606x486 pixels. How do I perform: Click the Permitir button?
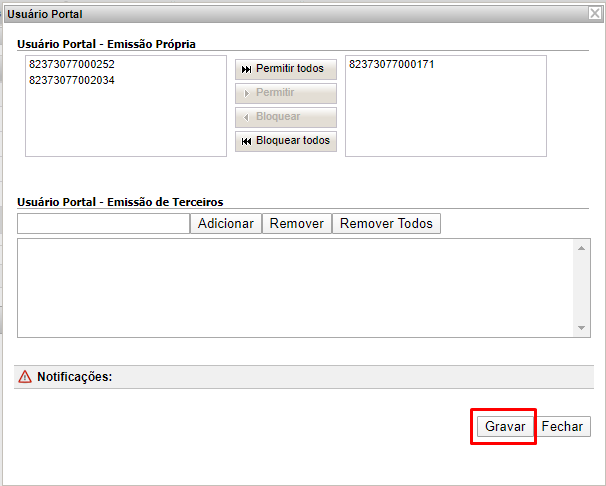(x=286, y=93)
